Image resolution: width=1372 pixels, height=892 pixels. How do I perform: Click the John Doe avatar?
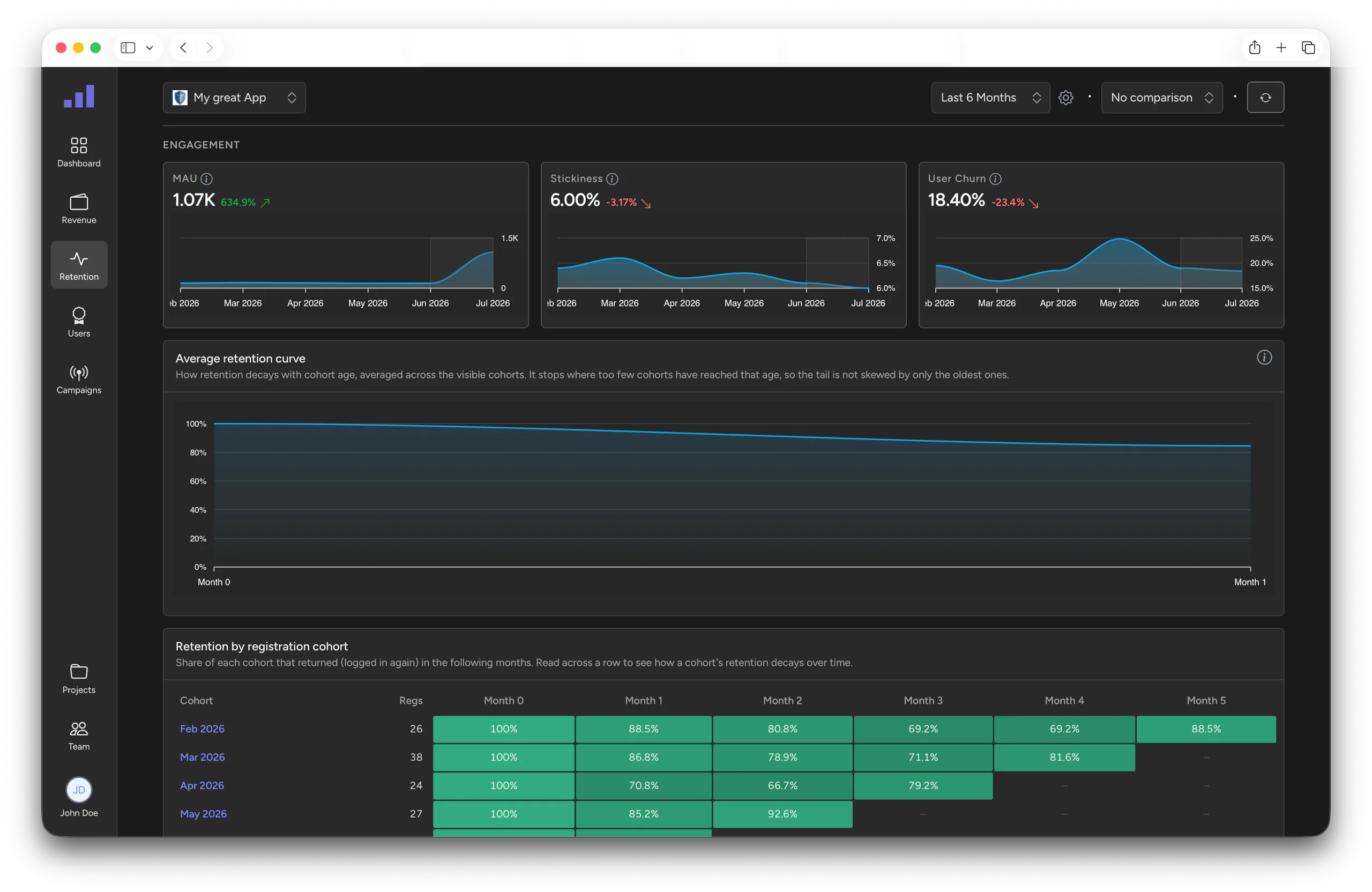[79, 790]
